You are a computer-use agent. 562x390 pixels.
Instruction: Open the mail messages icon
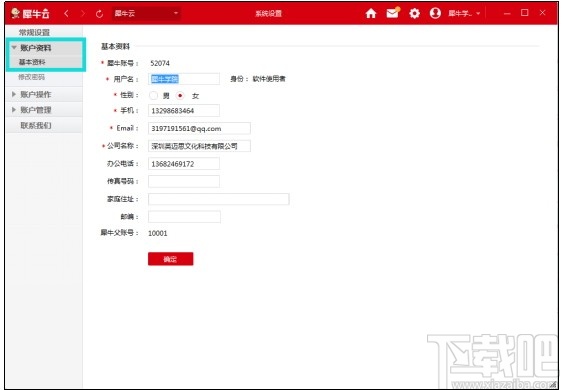(x=392, y=13)
